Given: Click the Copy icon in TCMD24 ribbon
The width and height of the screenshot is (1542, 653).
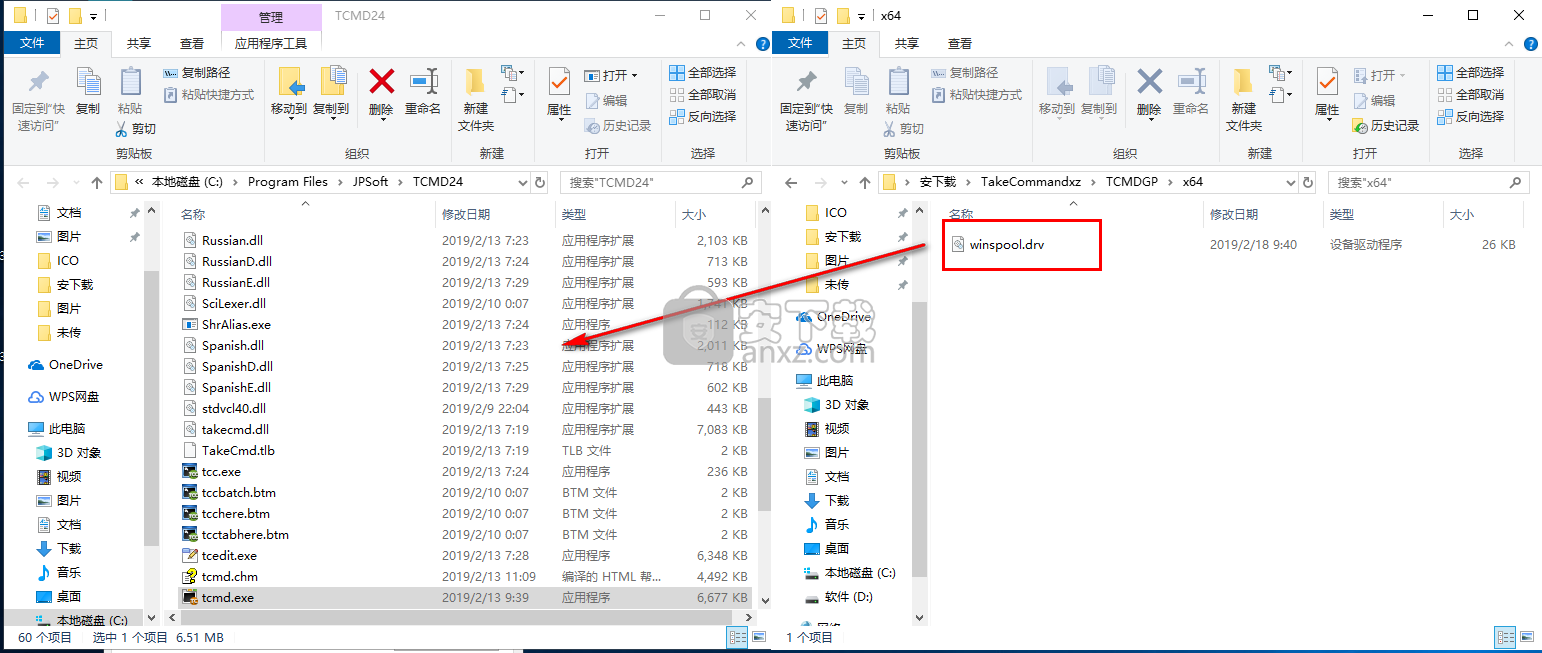Looking at the screenshot, I should [88, 92].
